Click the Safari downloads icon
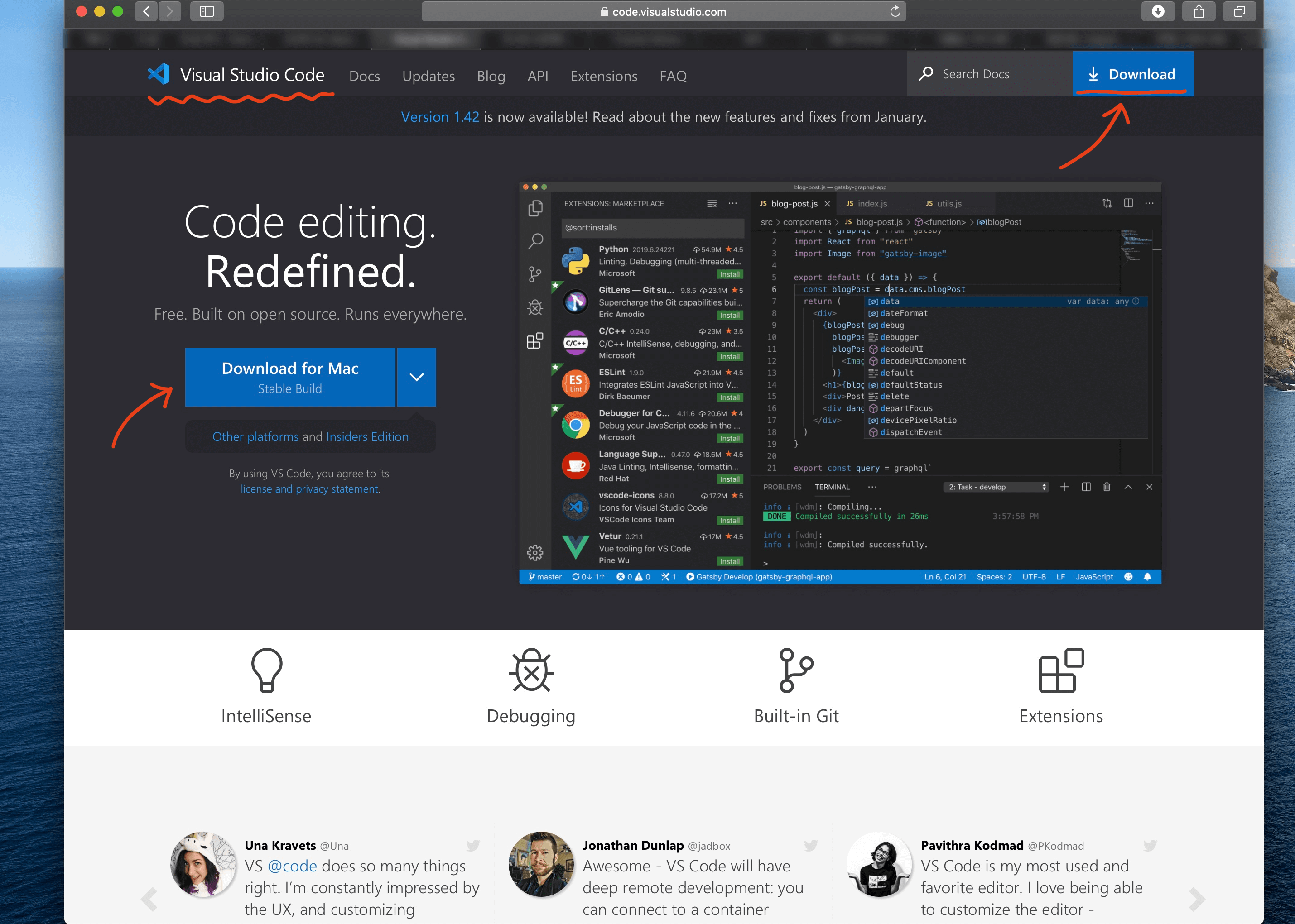The width and height of the screenshot is (1295, 924). tap(1158, 11)
